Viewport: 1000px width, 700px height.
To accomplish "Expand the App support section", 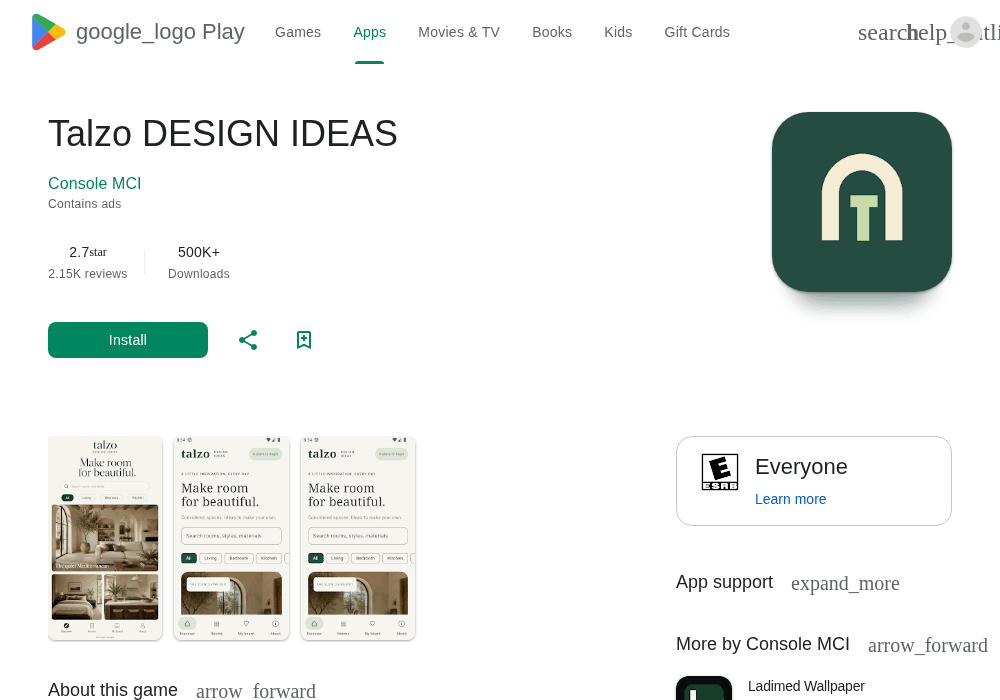I will coord(845,583).
